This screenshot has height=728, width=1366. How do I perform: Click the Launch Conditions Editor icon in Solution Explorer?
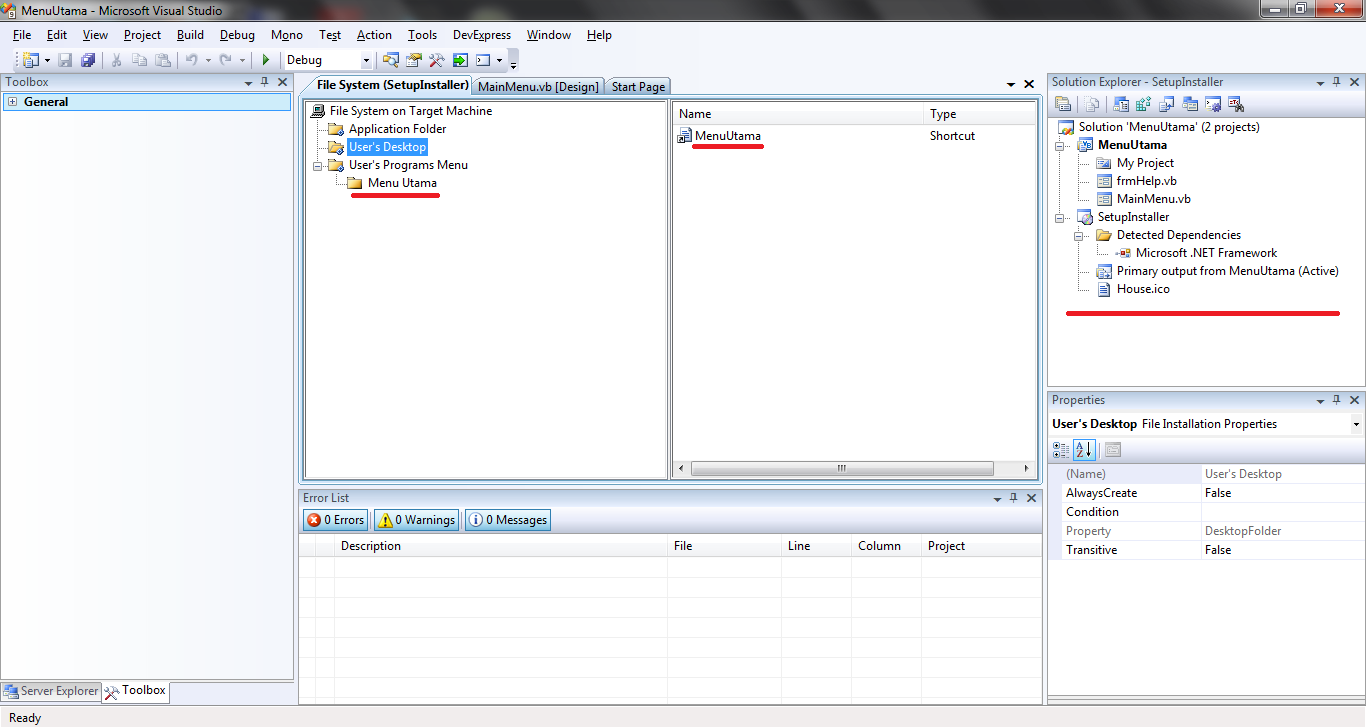(1236, 103)
